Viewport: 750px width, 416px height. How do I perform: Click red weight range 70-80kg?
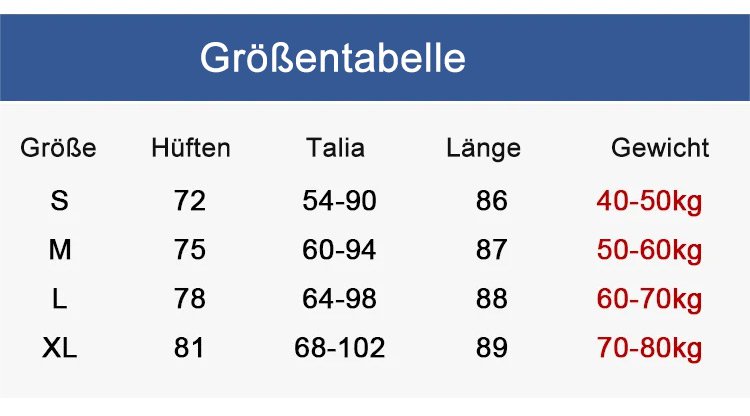coord(649,348)
